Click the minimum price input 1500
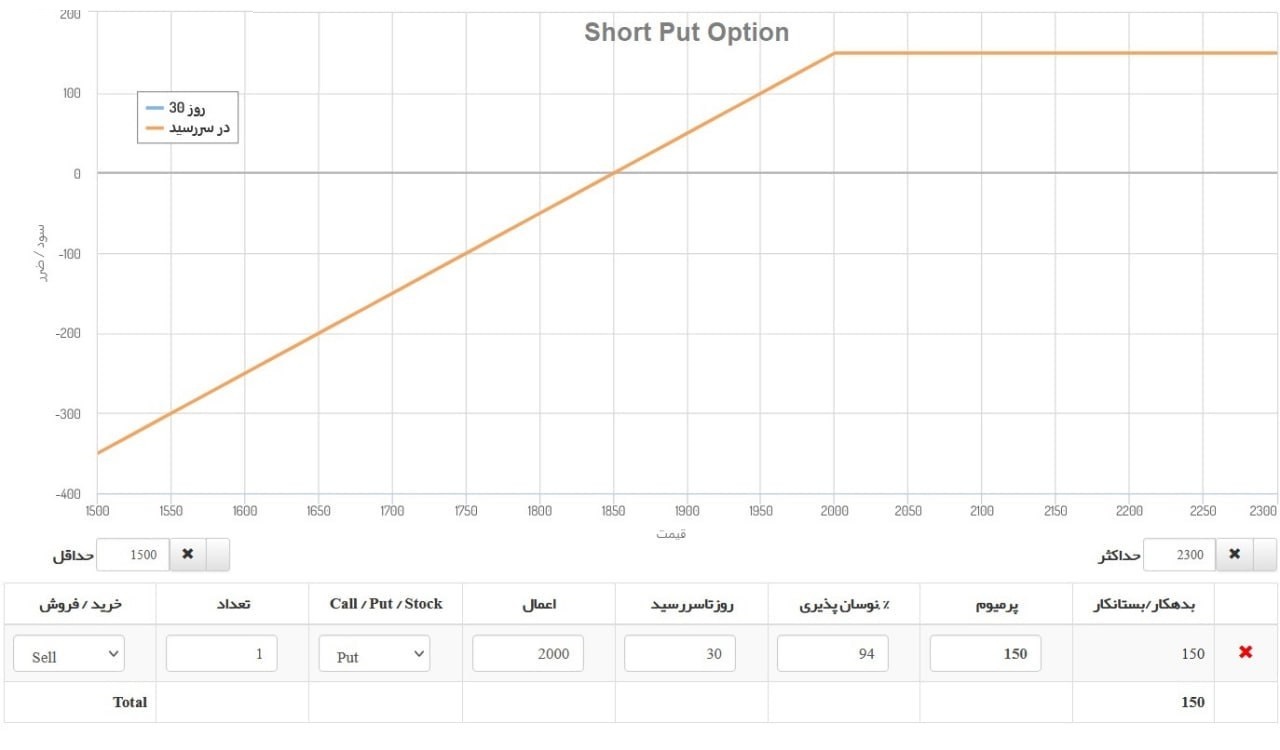The height and width of the screenshot is (750, 1280). (133, 554)
